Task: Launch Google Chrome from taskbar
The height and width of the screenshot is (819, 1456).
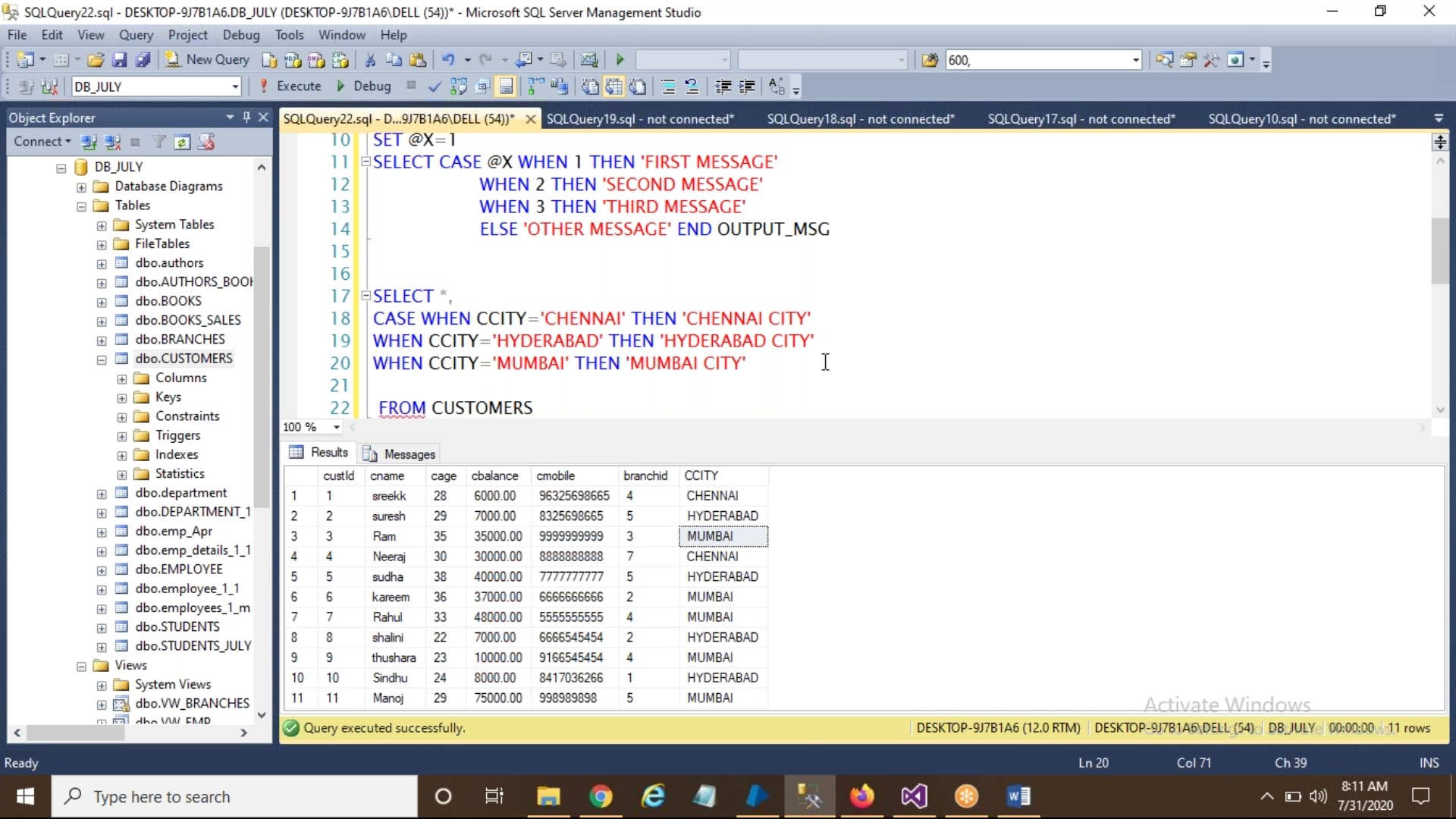Action: tap(601, 796)
